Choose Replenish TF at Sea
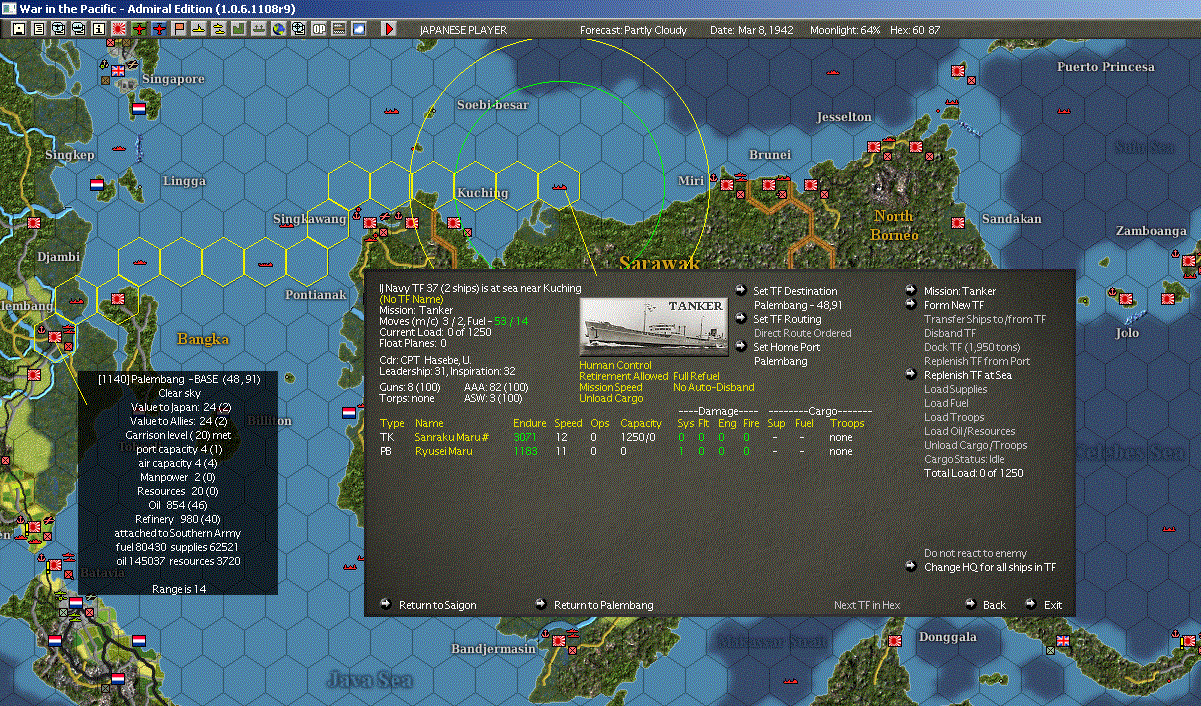The width and height of the screenshot is (1201, 706). coord(968,375)
